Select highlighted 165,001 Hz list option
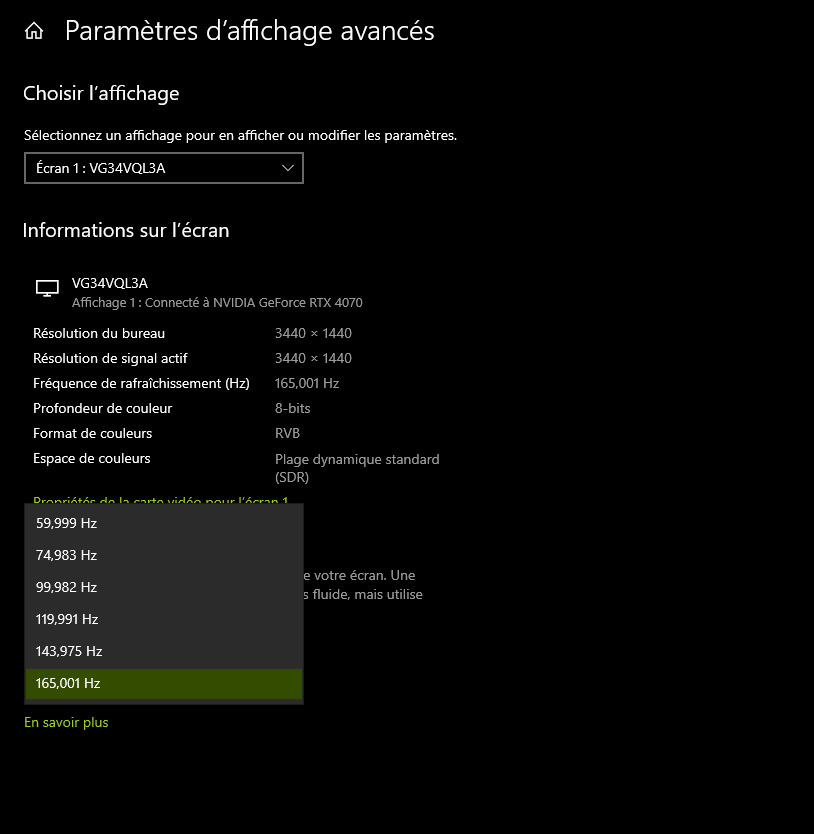The height and width of the screenshot is (834, 814). tap(164, 683)
